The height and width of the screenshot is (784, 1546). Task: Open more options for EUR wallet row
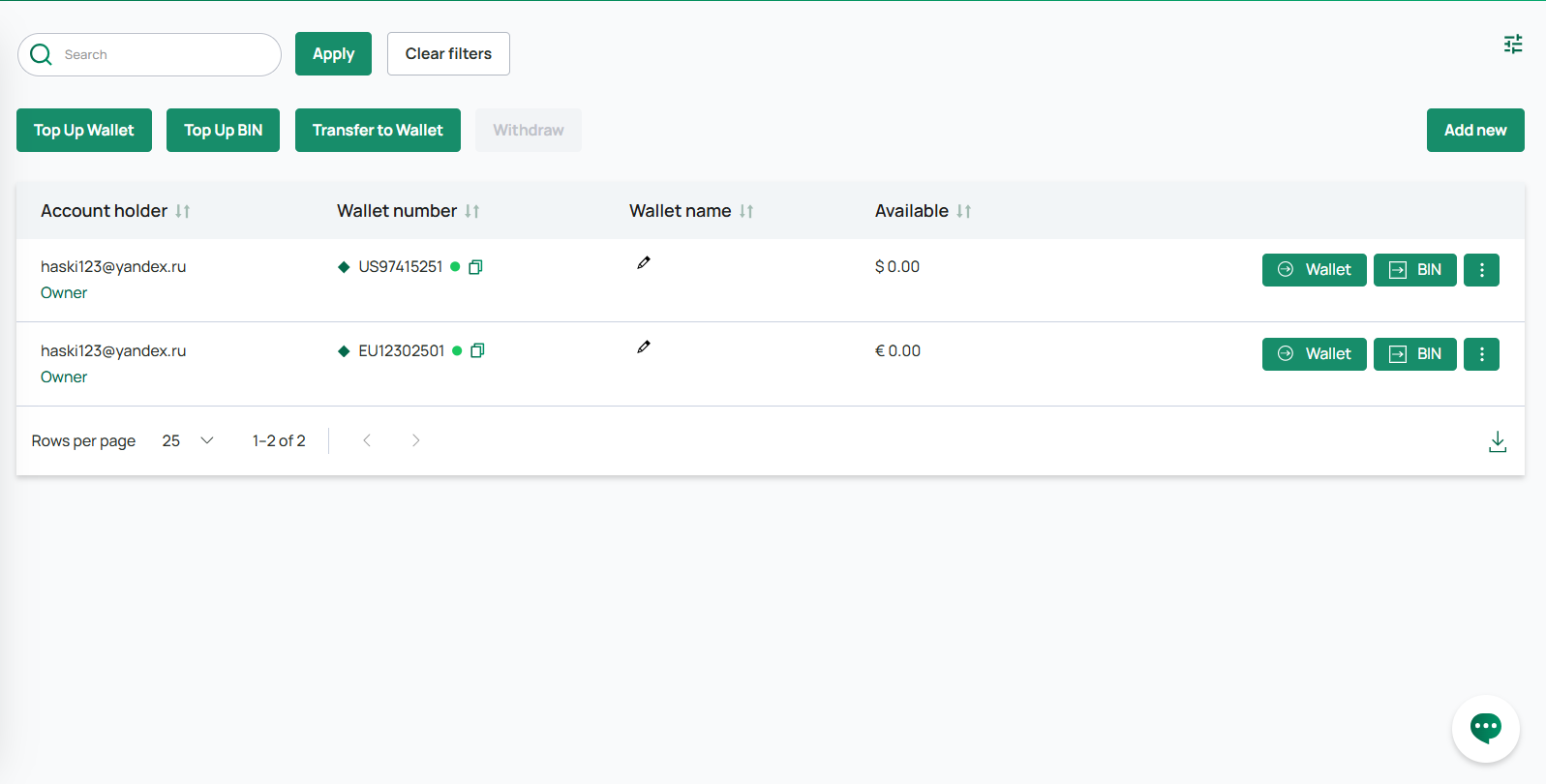1481,354
